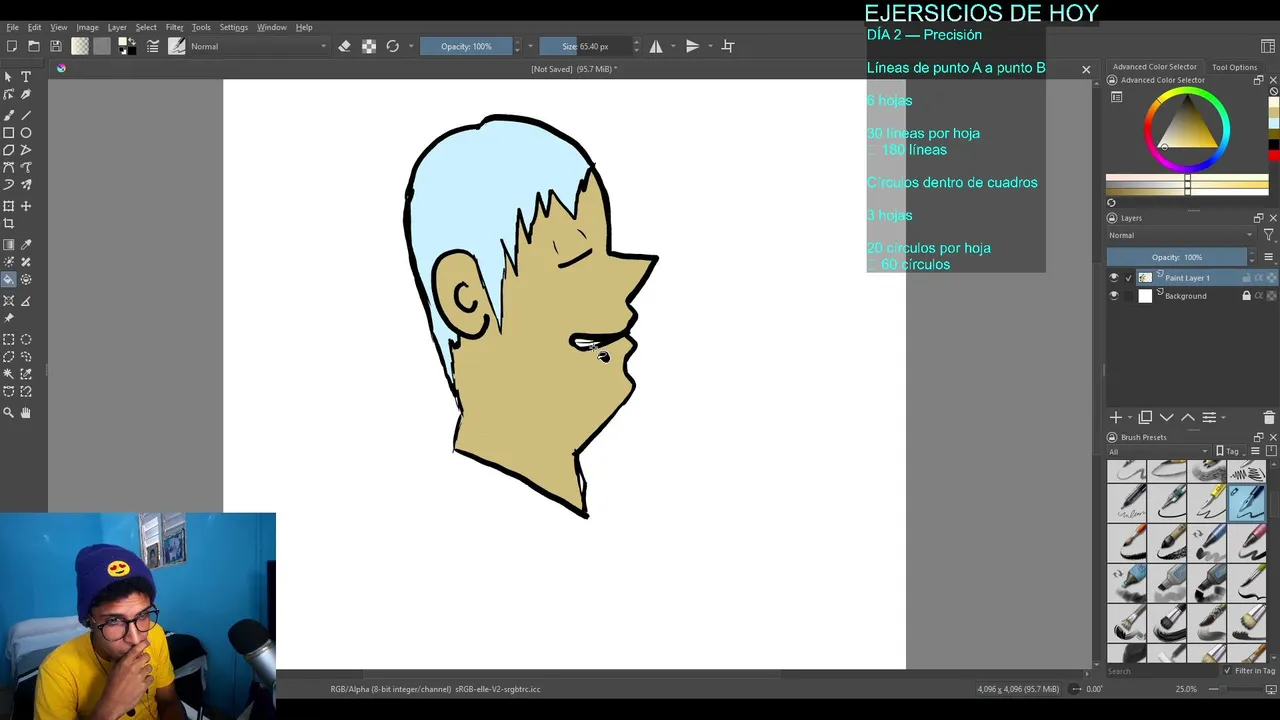
Task: Open the Settings menu
Action: coord(234,27)
